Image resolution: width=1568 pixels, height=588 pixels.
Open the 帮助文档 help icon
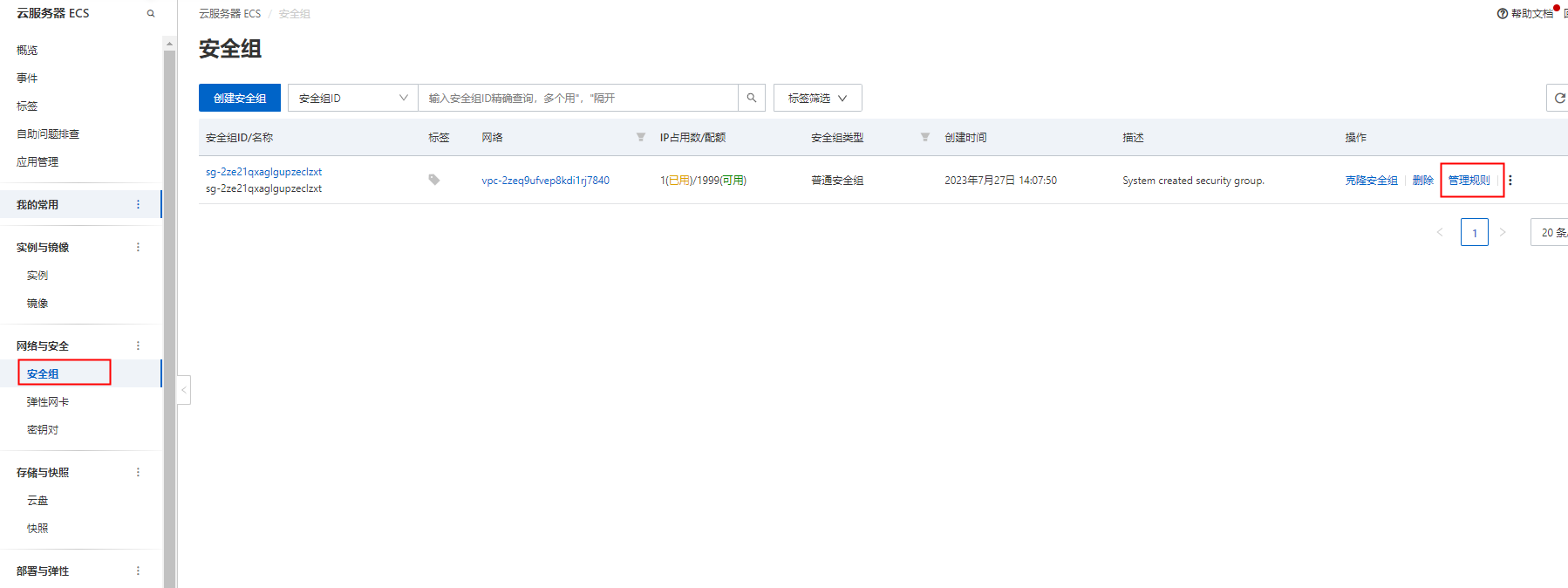point(1503,14)
